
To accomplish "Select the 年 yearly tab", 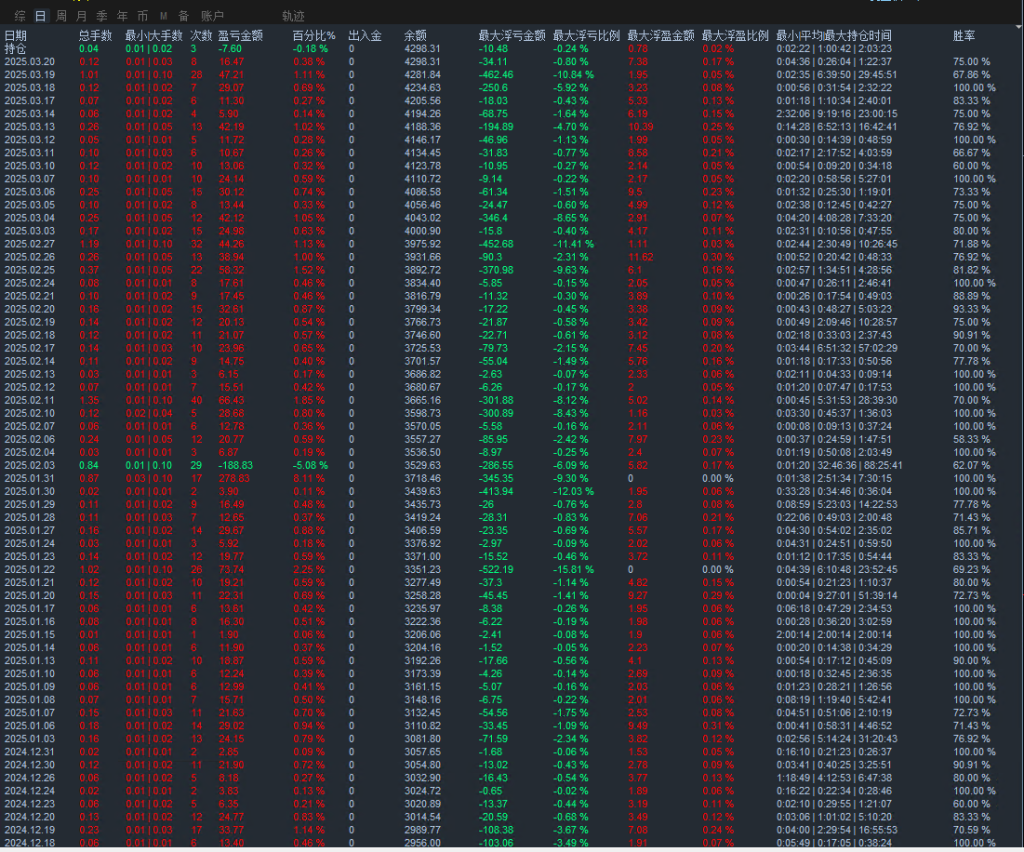I will click(122, 16).
